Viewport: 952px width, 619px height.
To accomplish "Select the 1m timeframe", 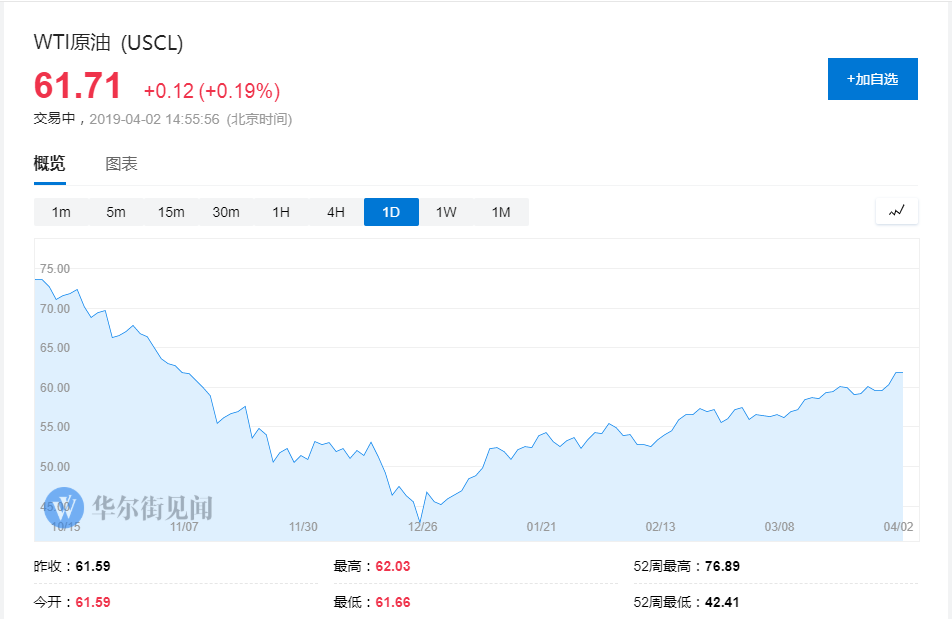I will point(61,212).
